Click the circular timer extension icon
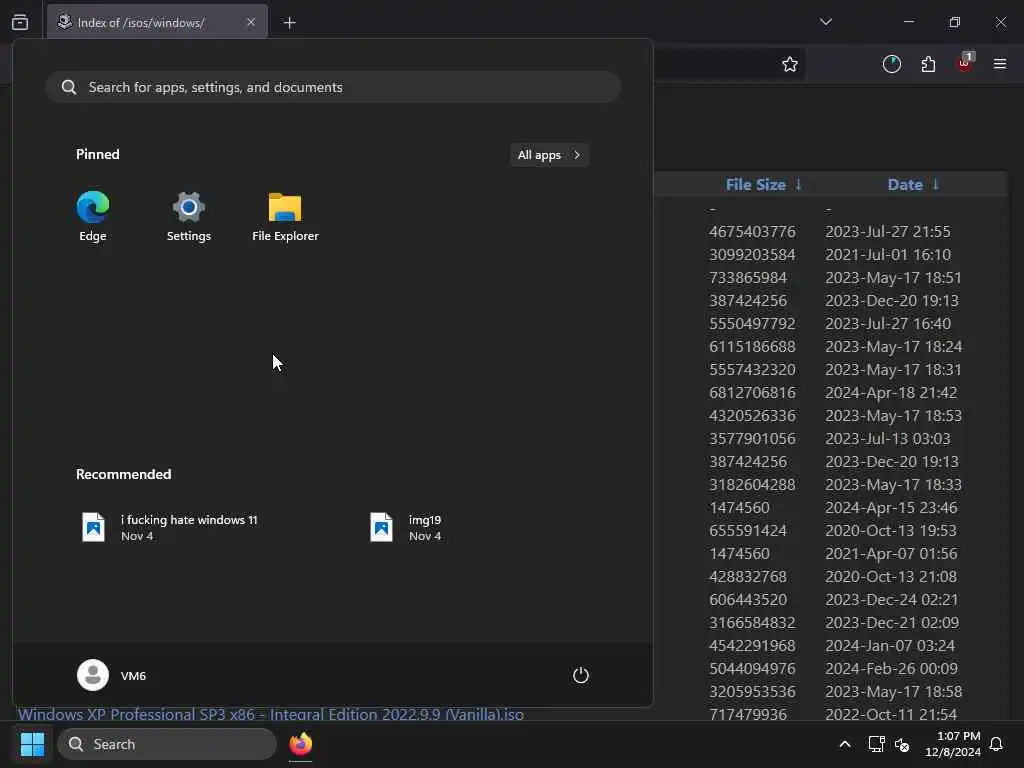Screen dimensions: 1024x768 (891, 64)
